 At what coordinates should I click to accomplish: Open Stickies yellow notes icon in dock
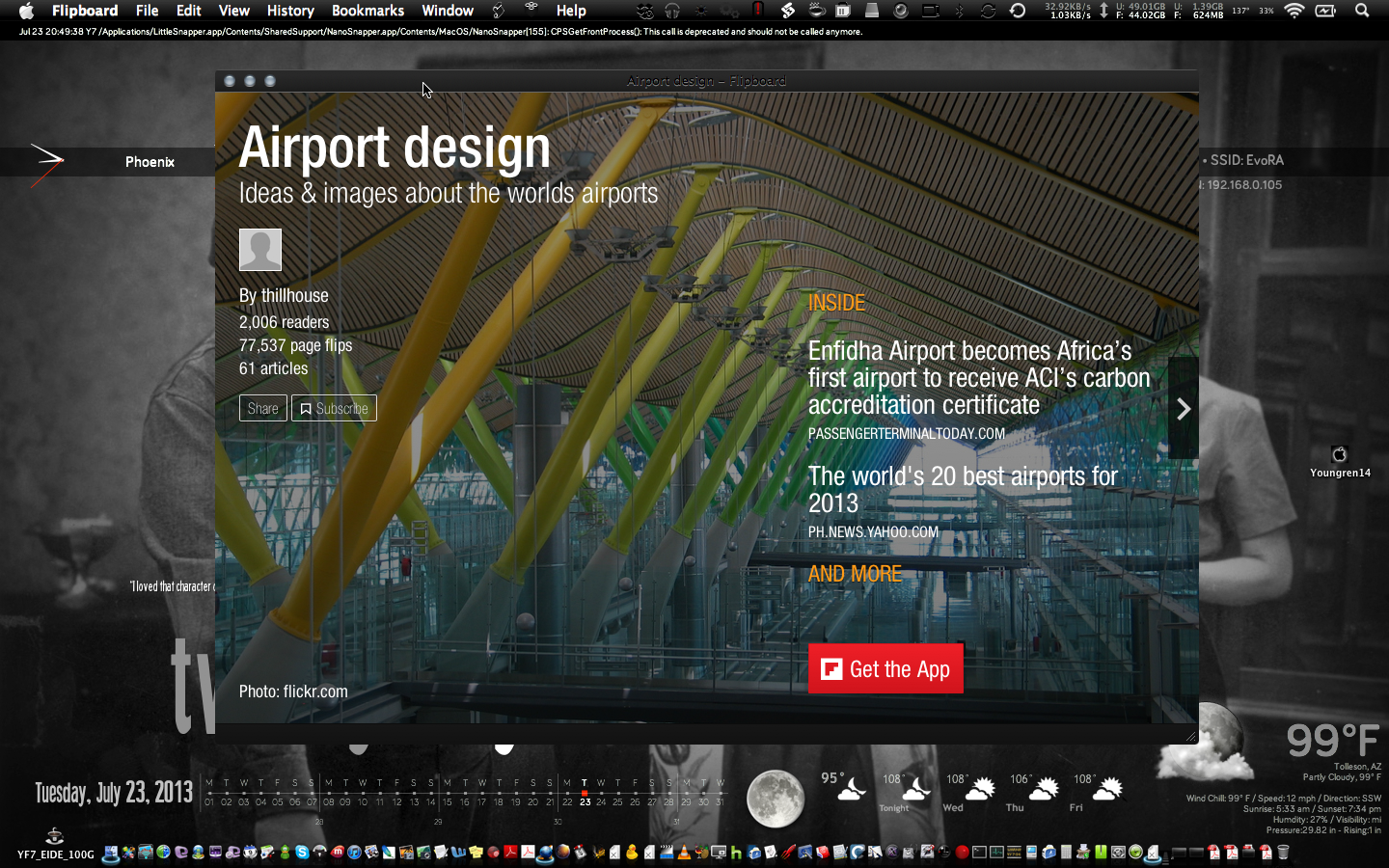(476, 853)
